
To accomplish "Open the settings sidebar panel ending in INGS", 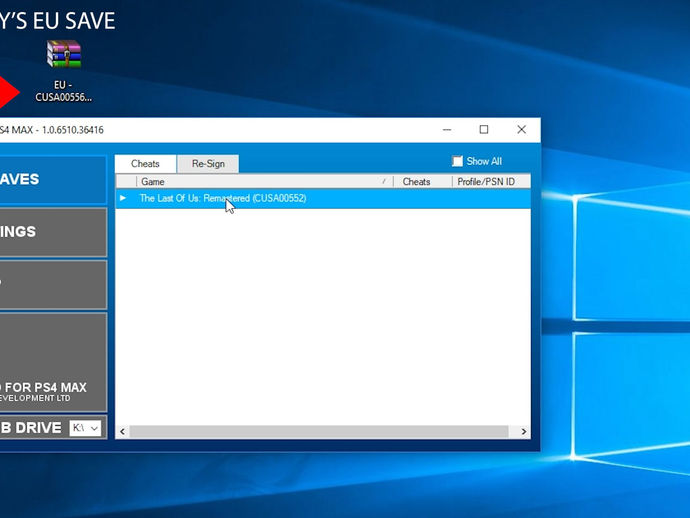I will [53, 232].
